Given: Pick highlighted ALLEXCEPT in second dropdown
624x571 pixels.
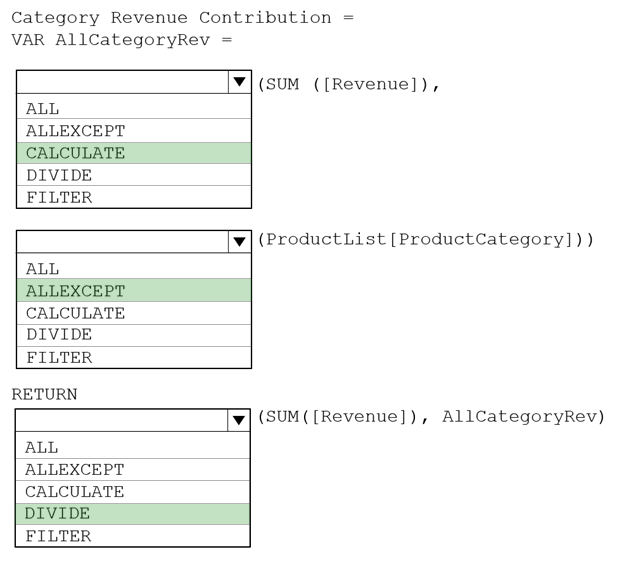Looking at the screenshot, I should (x=134, y=290).
